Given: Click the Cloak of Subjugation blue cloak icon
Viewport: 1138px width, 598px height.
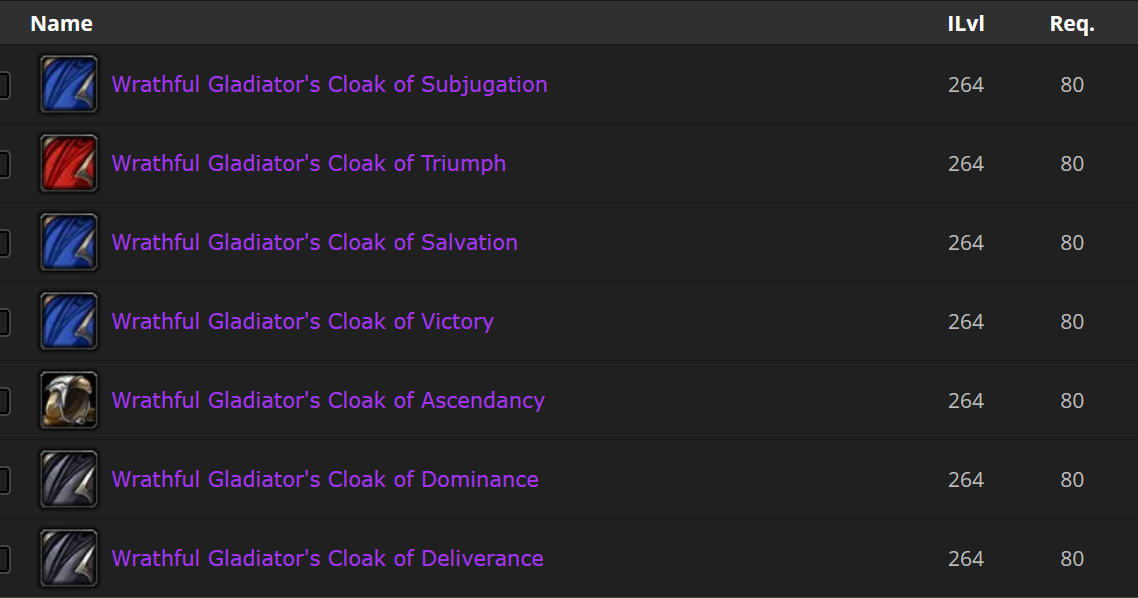Looking at the screenshot, I should (x=69, y=84).
